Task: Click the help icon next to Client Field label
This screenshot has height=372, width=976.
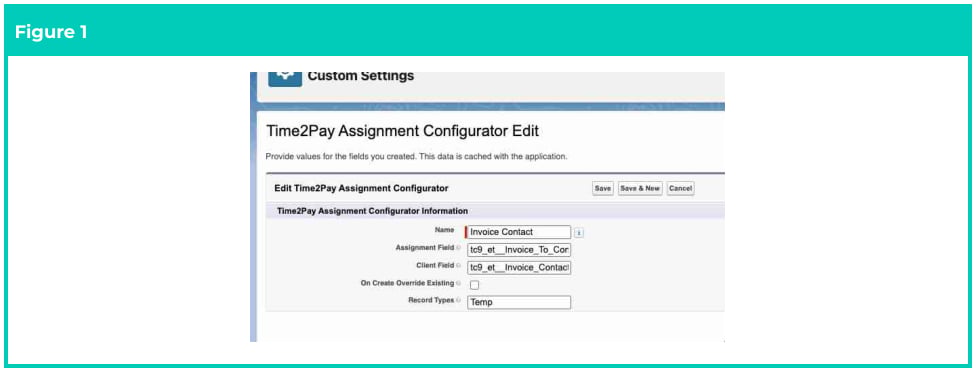Action: [458, 266]
